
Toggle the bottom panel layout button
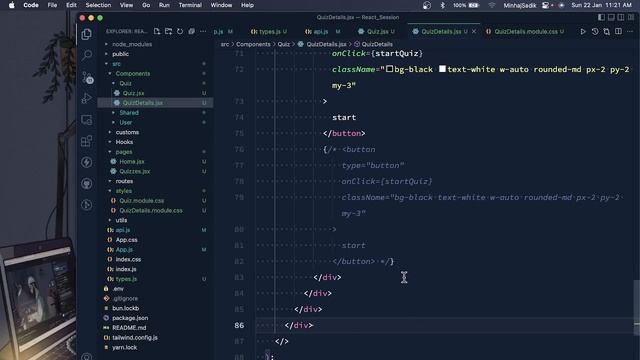(x=611, y=18)
